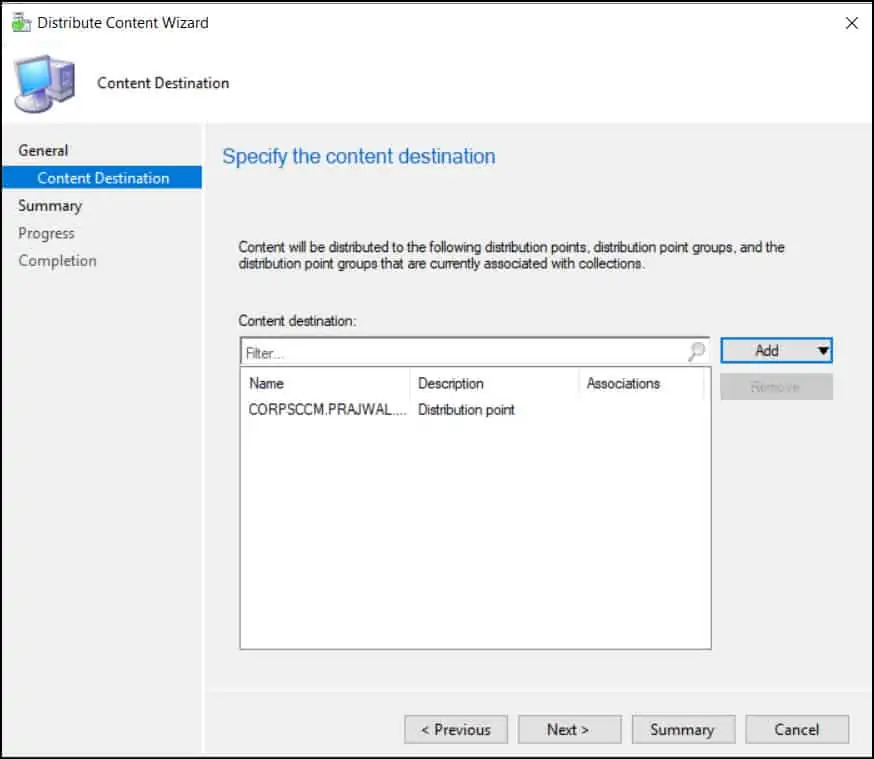Viewport: 874px width, 759px height.
Task: Open the Summary step in sidebar
Action: [x=50, y=206]
